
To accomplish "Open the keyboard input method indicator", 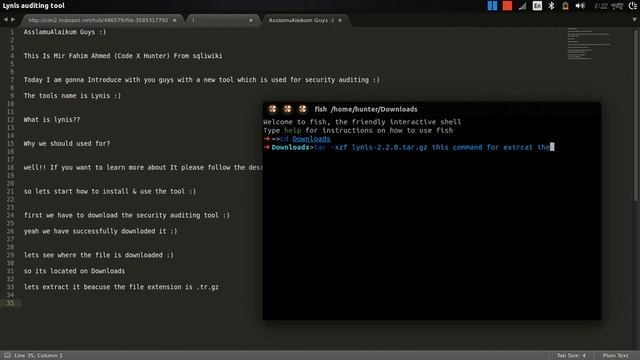I will 538,6.
